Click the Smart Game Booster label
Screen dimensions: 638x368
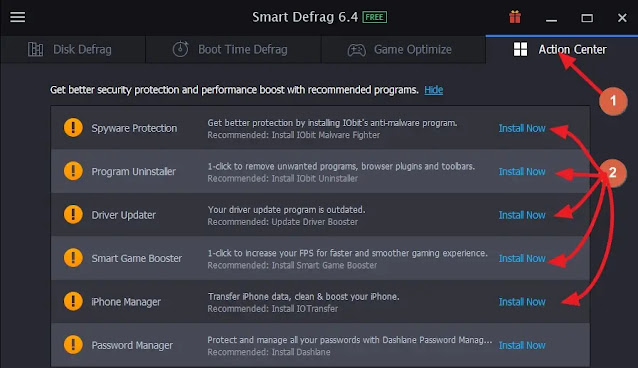coord(136,258)
